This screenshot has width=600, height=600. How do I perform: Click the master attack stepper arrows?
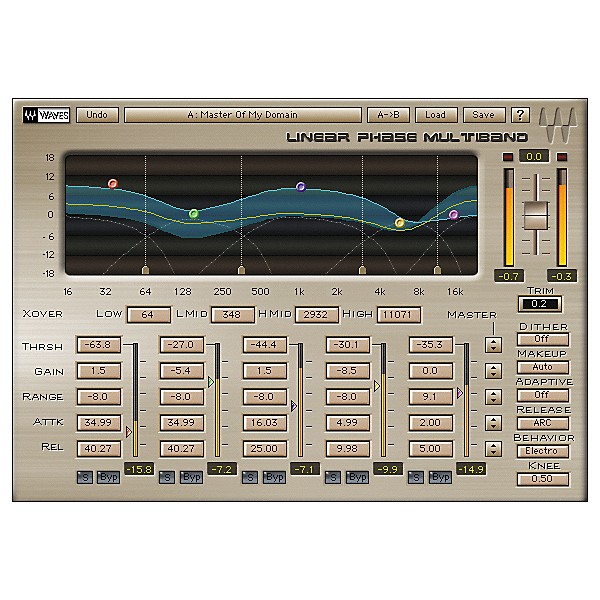[x=494, y=423]
